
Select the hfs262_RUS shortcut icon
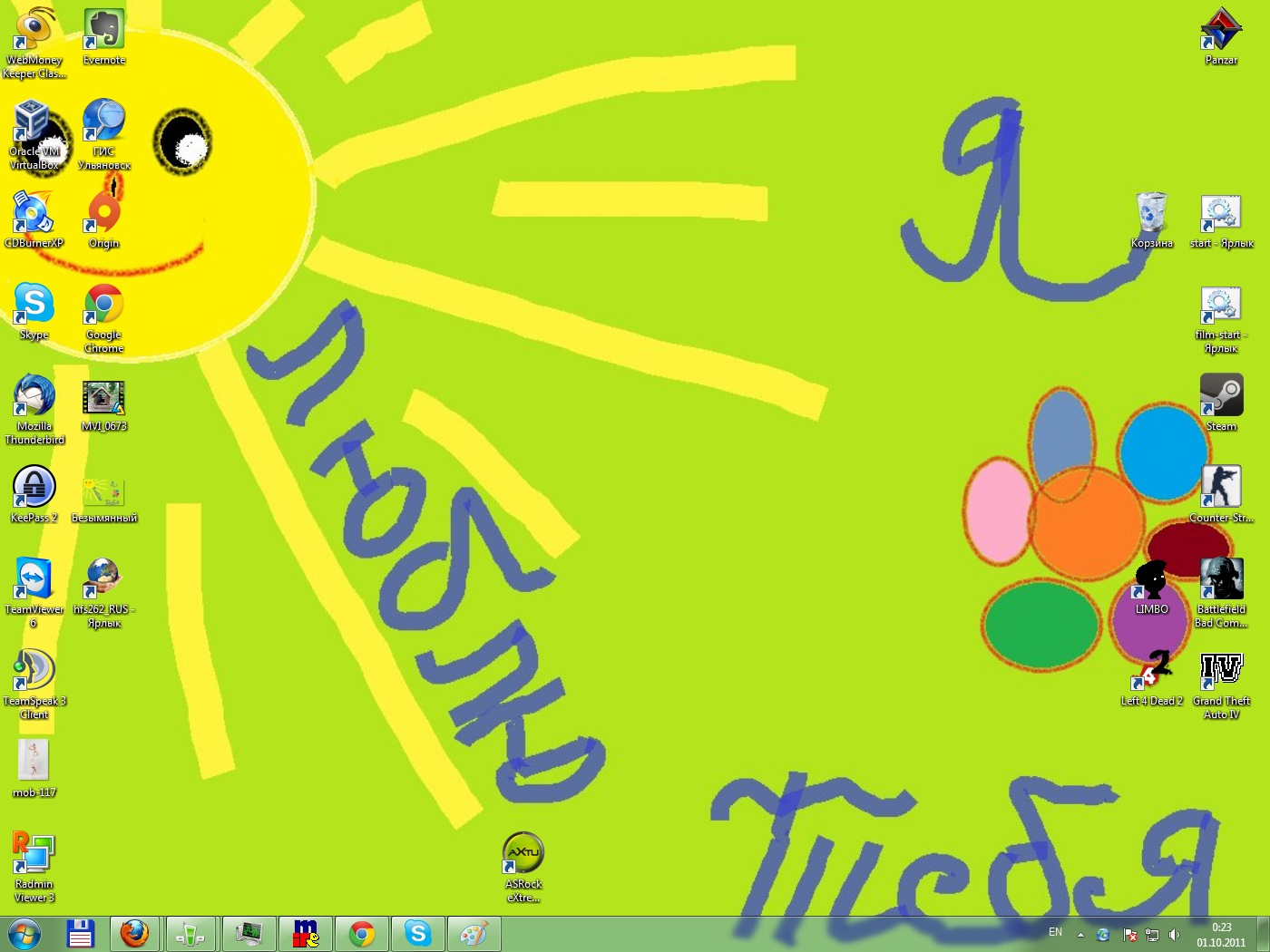pyautogui.click(x=104, y=593)
